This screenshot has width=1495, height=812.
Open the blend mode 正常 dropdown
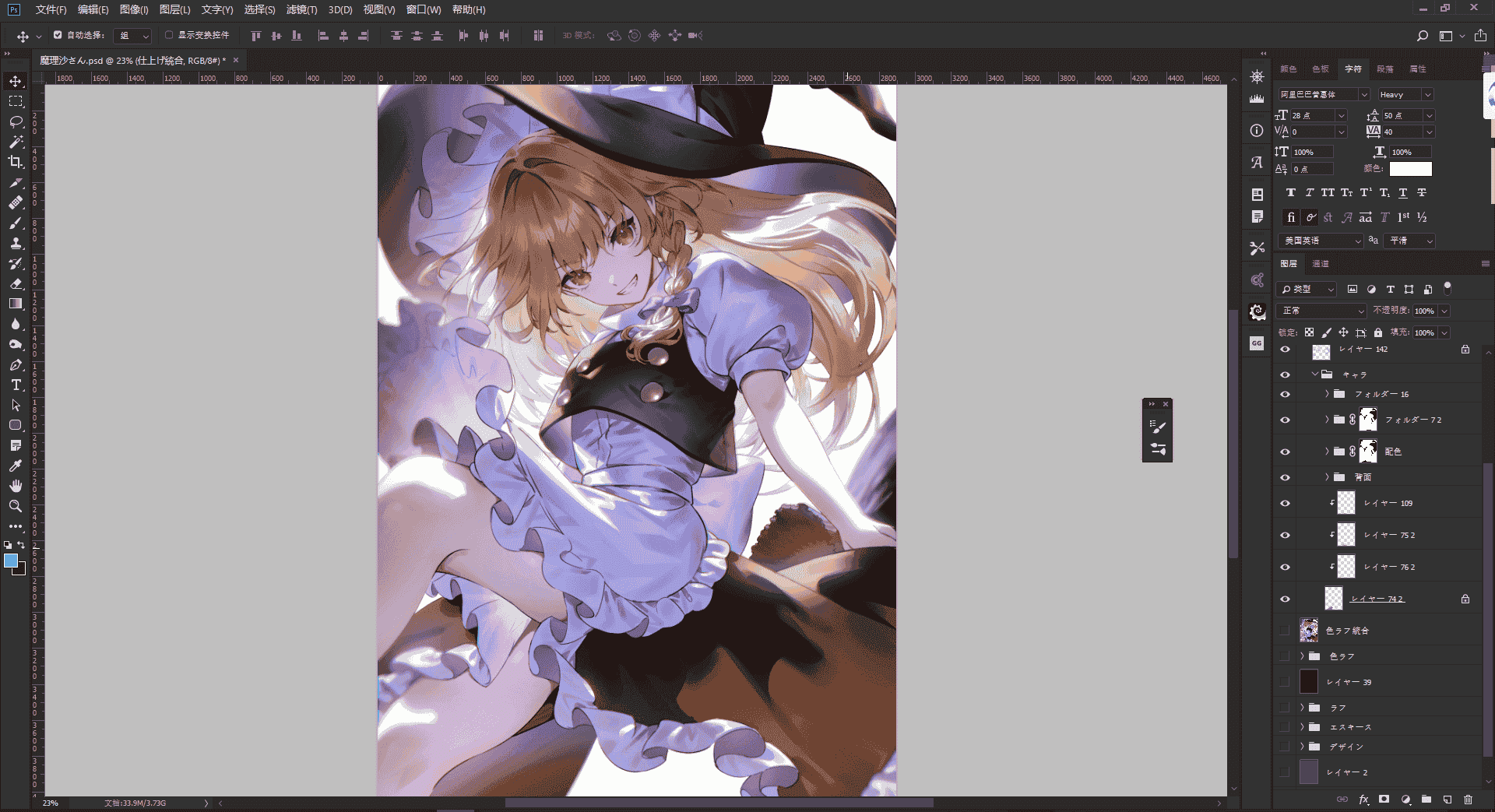(x=1322, y=311)
